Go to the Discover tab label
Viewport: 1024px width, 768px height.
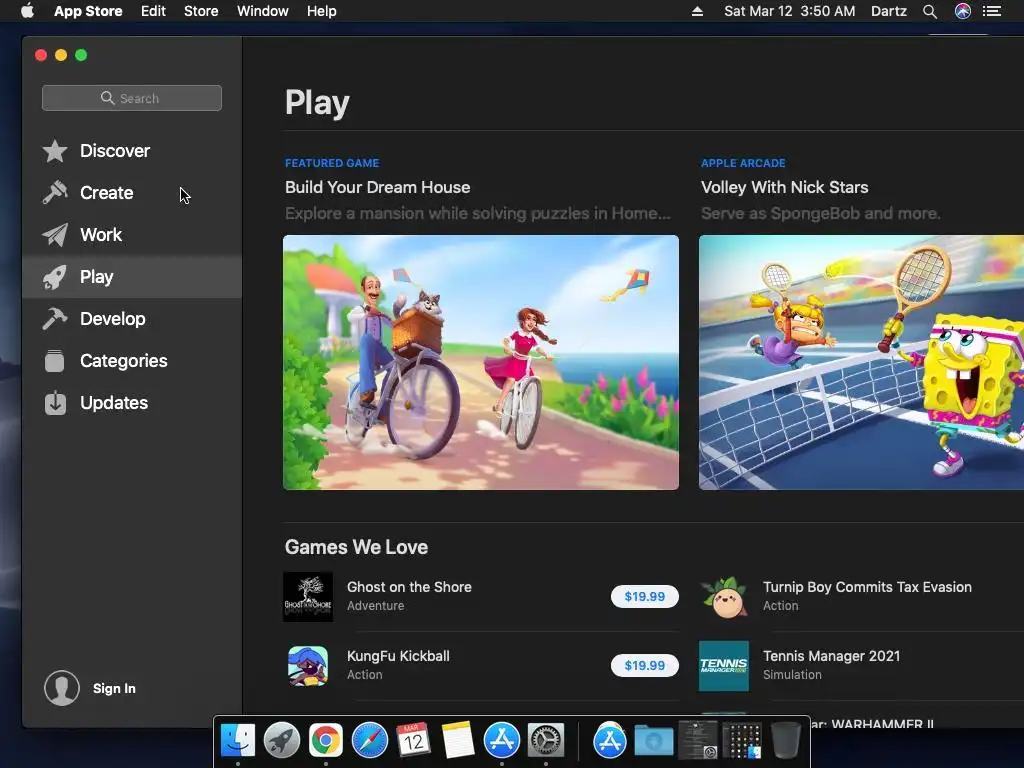[115, 151]
